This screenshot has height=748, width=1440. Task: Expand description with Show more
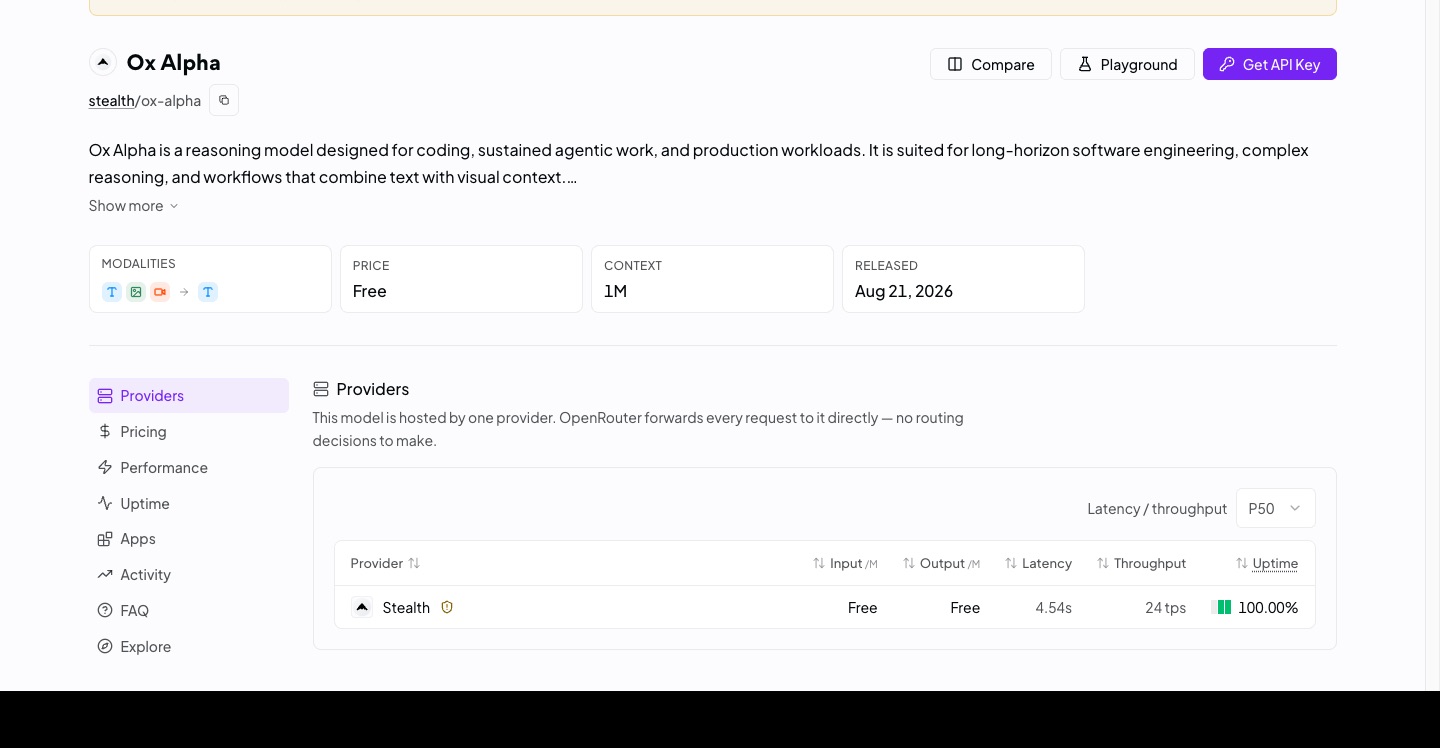pos(133,206)
